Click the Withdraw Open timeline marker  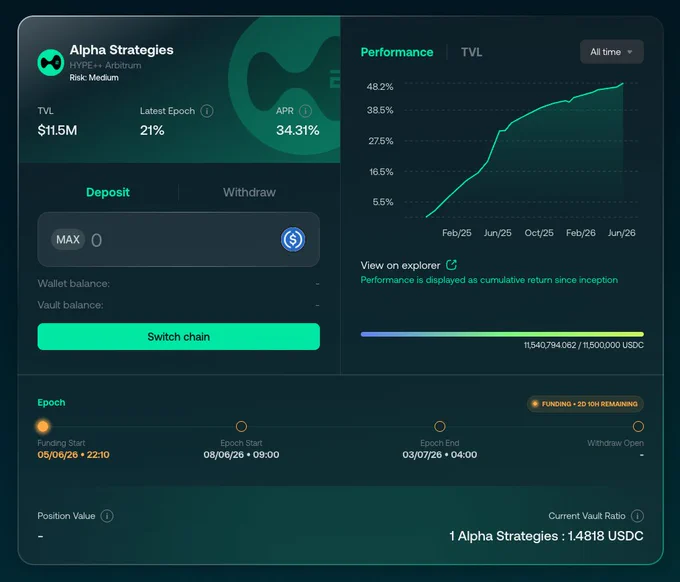point(638,426)
